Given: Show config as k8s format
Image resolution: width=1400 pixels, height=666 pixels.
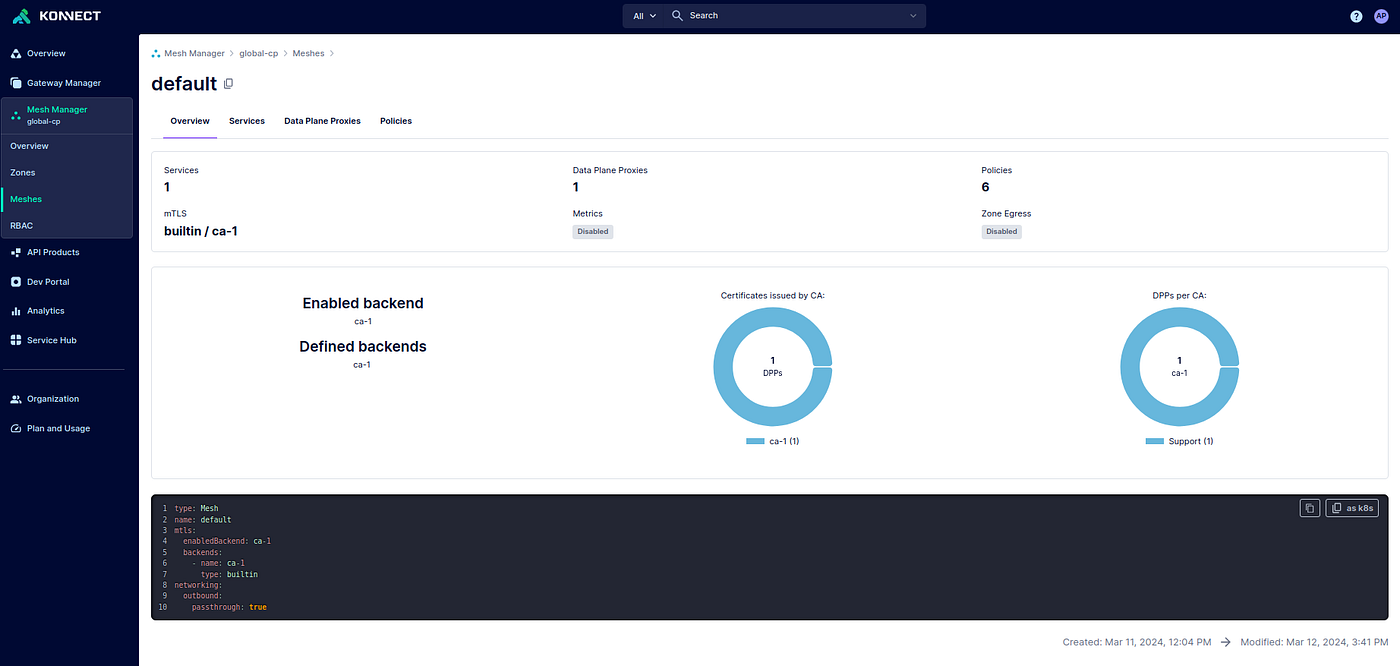Looking at the screenshot, I should [x=1353, y=508].
